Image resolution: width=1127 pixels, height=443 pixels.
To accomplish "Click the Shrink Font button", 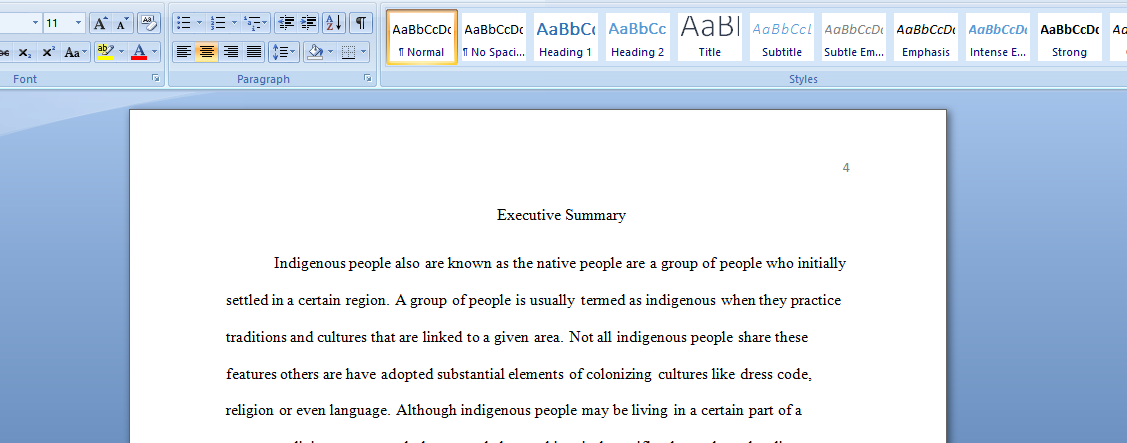I will pyautogui.click(x=122, y=24).
